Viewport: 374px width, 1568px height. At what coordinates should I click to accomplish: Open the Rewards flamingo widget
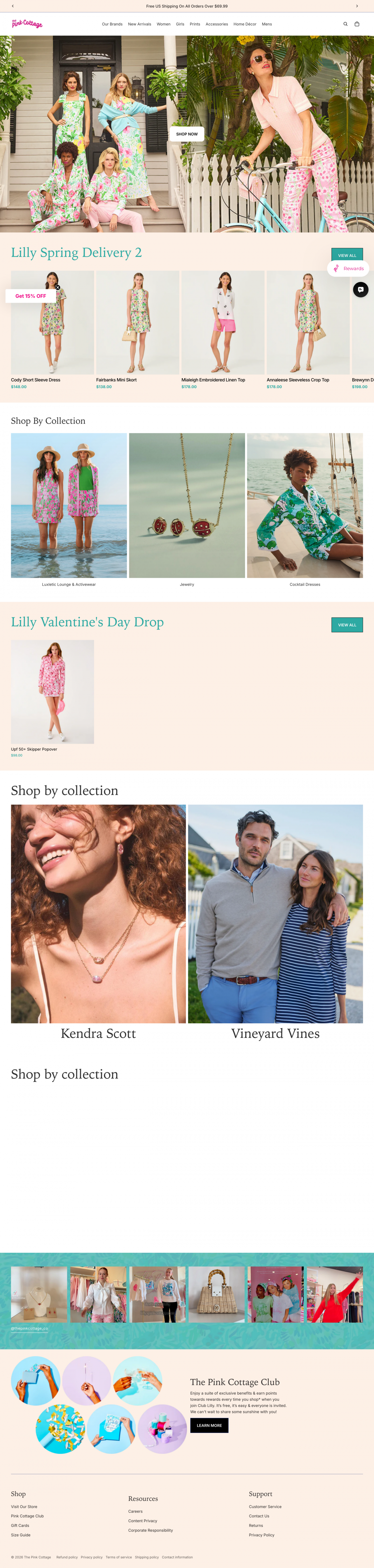(348, 268)
